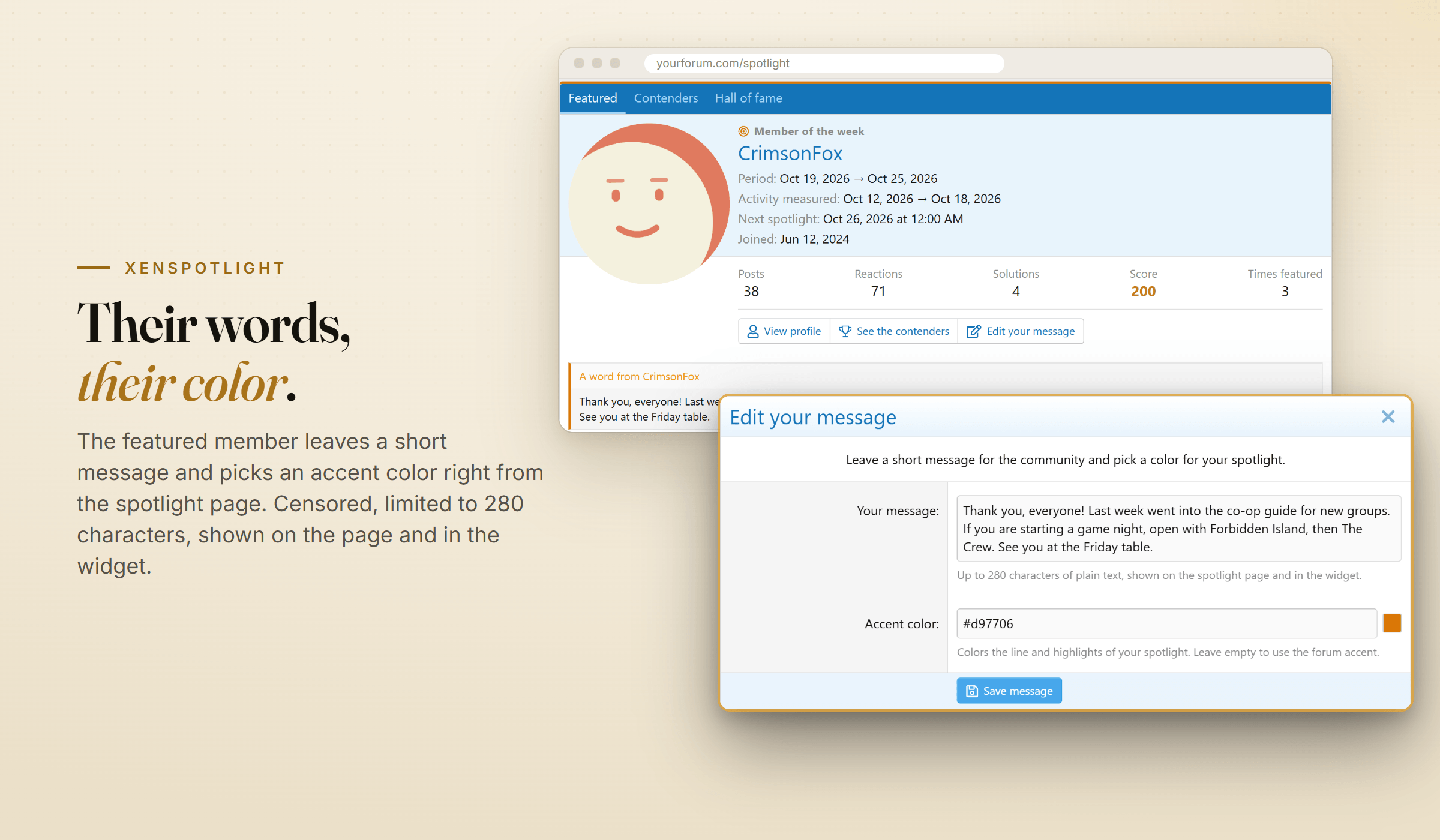Click the CrimsonFox username link
The height and width of the screenshot is (840, 1440).
point(790,154)
